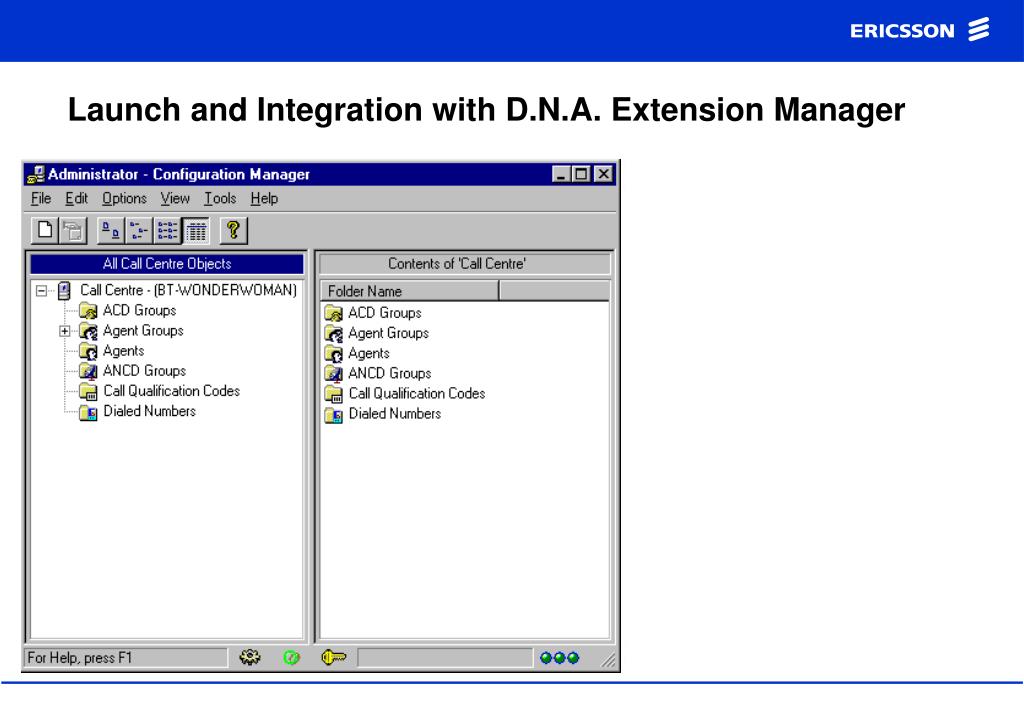1024x724 pixels.
Task: Switch to List view toolbar button
Action: (167, 230)
